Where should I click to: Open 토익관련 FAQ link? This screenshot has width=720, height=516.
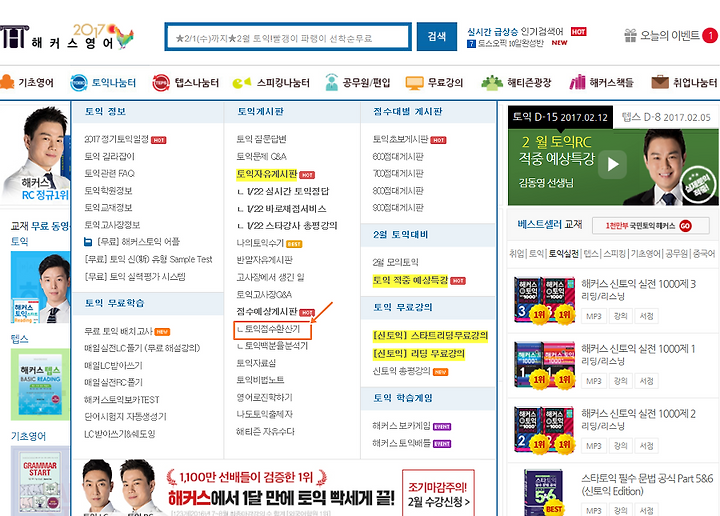[x=109, y=174]
